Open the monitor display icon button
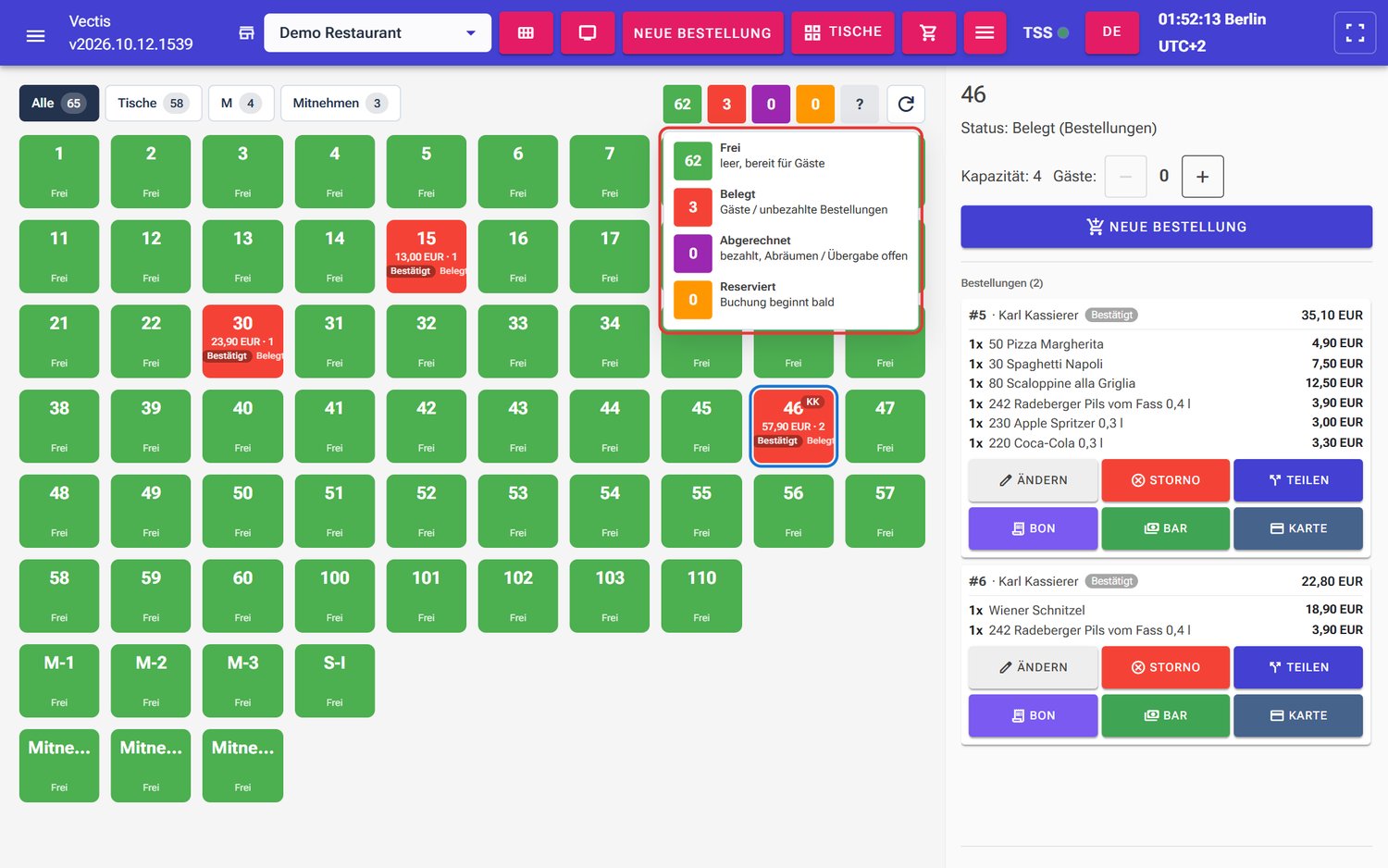 tap(588, 33)
